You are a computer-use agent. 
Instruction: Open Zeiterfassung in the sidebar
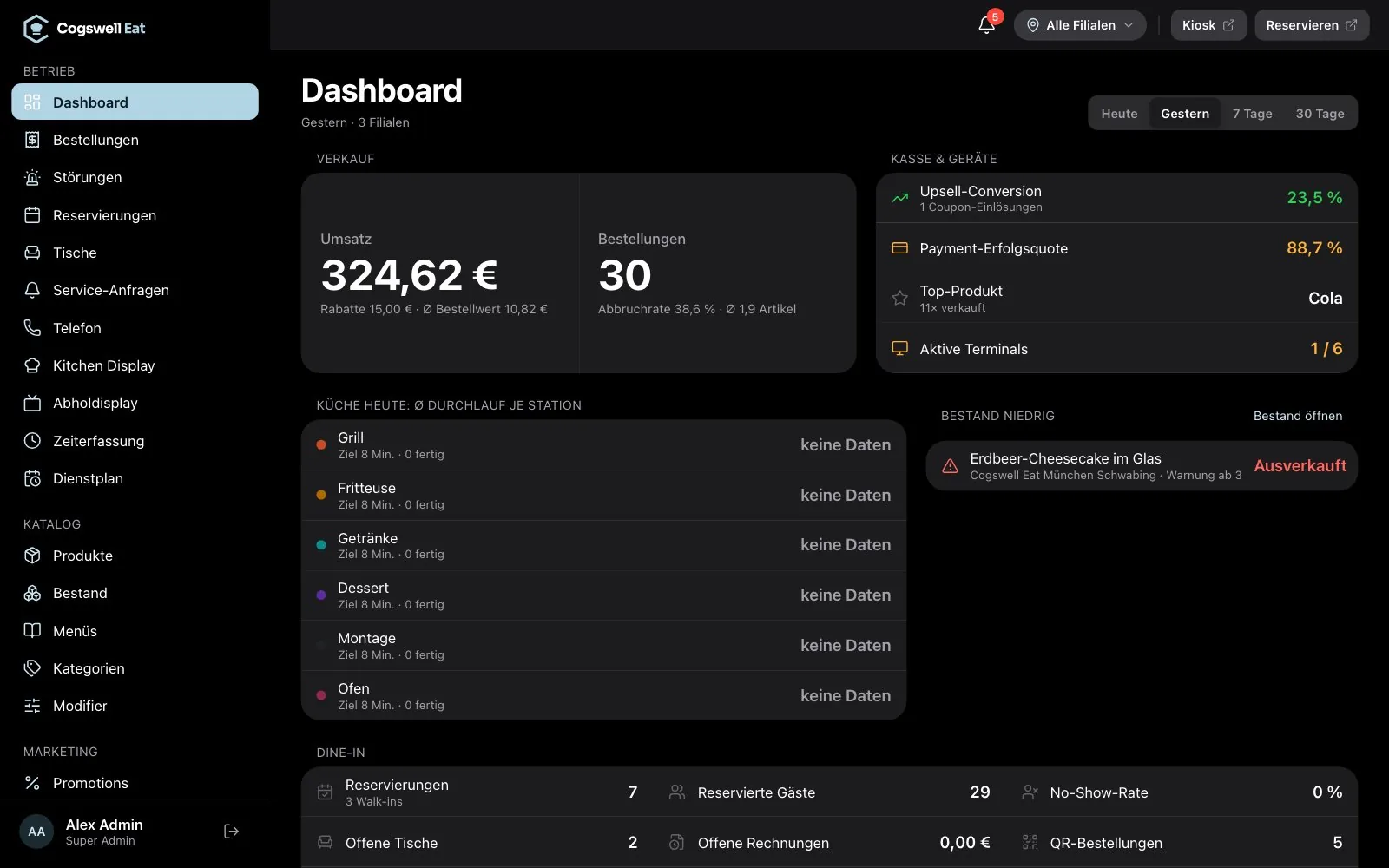(x=135, y=441)
